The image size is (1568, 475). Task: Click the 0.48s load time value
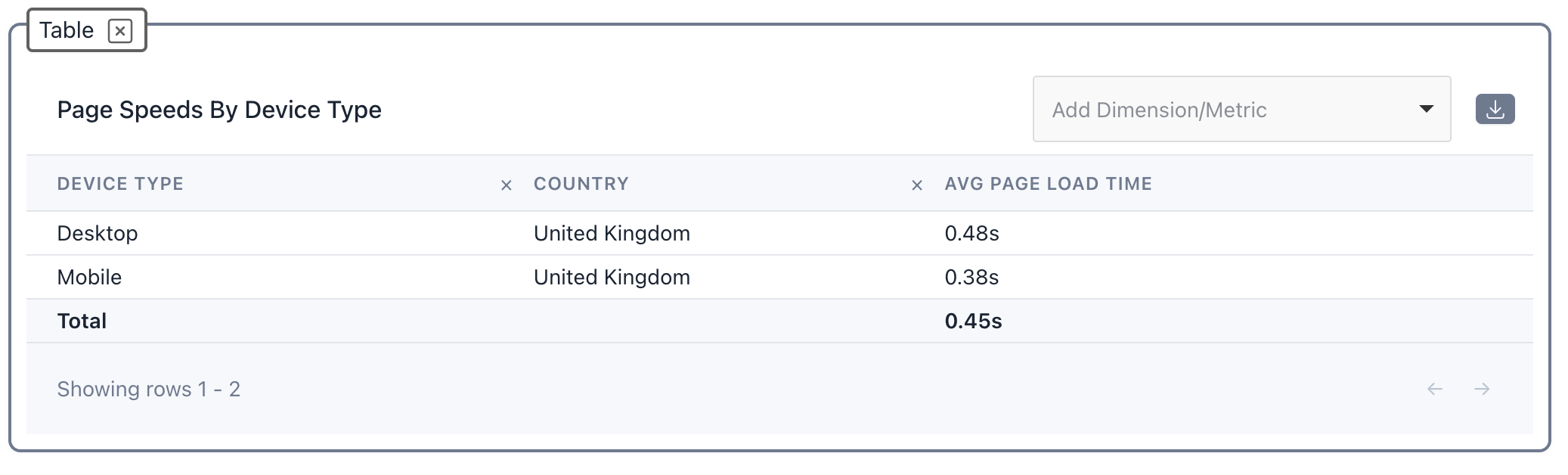point(971,233)
